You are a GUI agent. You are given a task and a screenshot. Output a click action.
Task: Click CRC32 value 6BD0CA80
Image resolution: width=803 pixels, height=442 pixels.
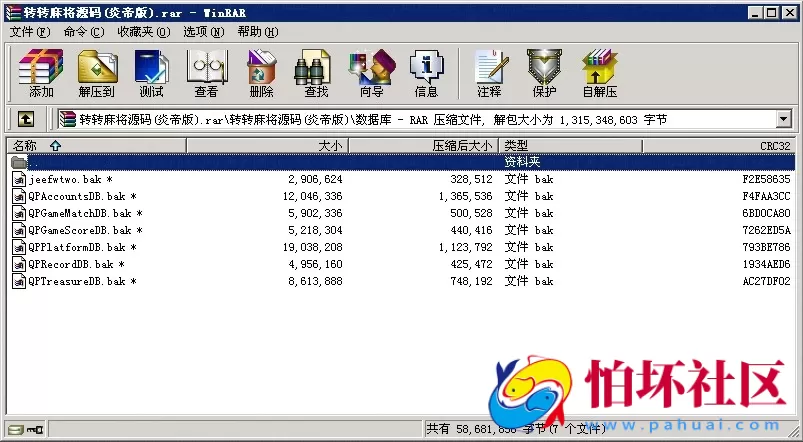(x=767, y=213)
